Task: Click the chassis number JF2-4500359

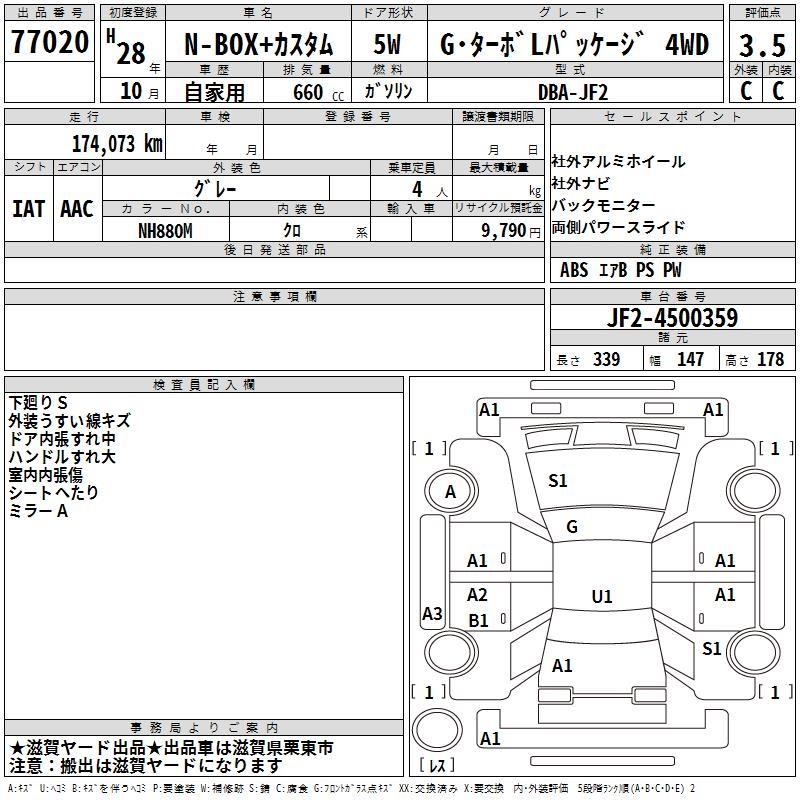Action: [x=673, y=319]
